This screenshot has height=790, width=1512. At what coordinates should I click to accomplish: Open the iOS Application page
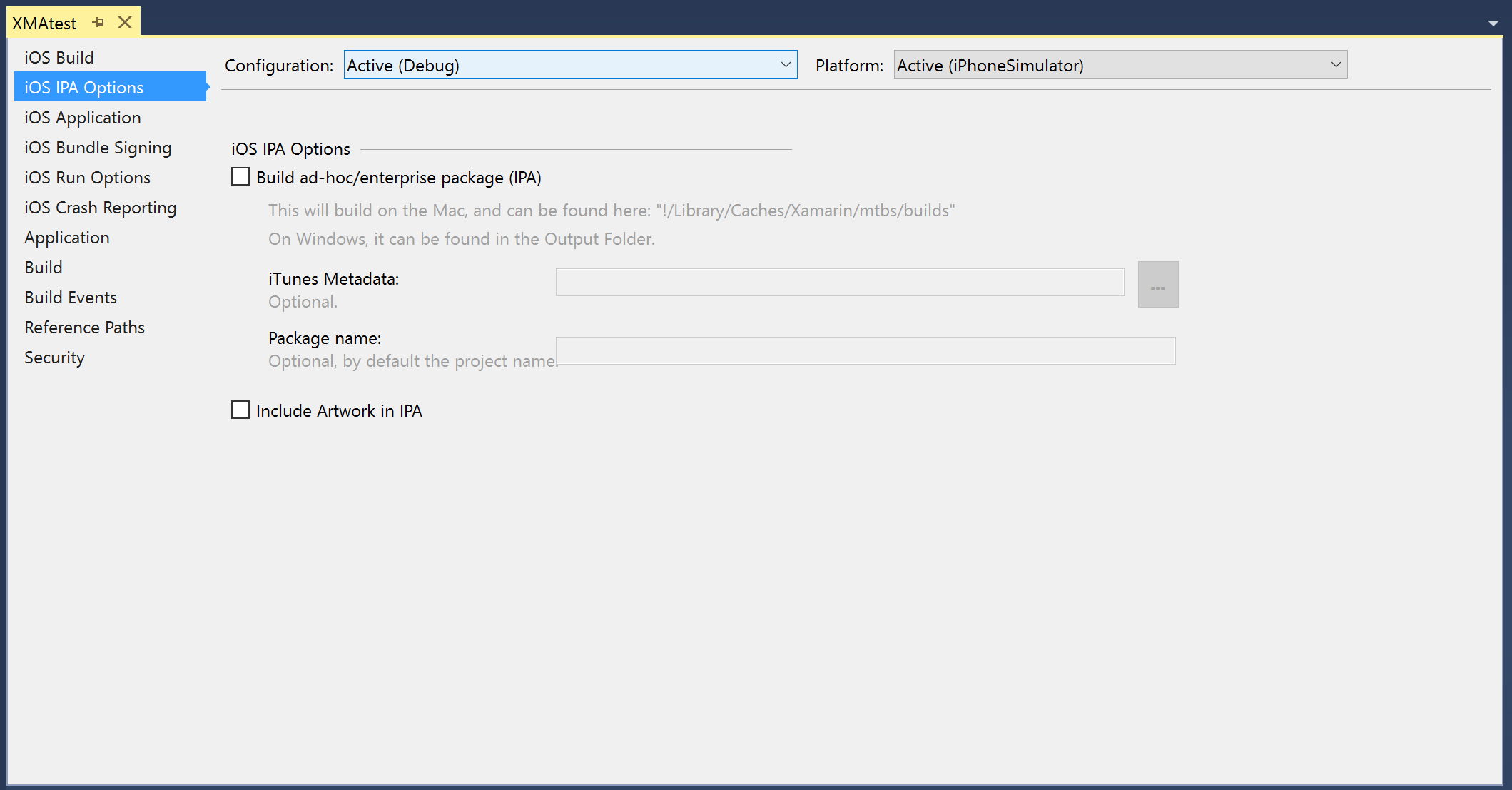tap(83, 118)
